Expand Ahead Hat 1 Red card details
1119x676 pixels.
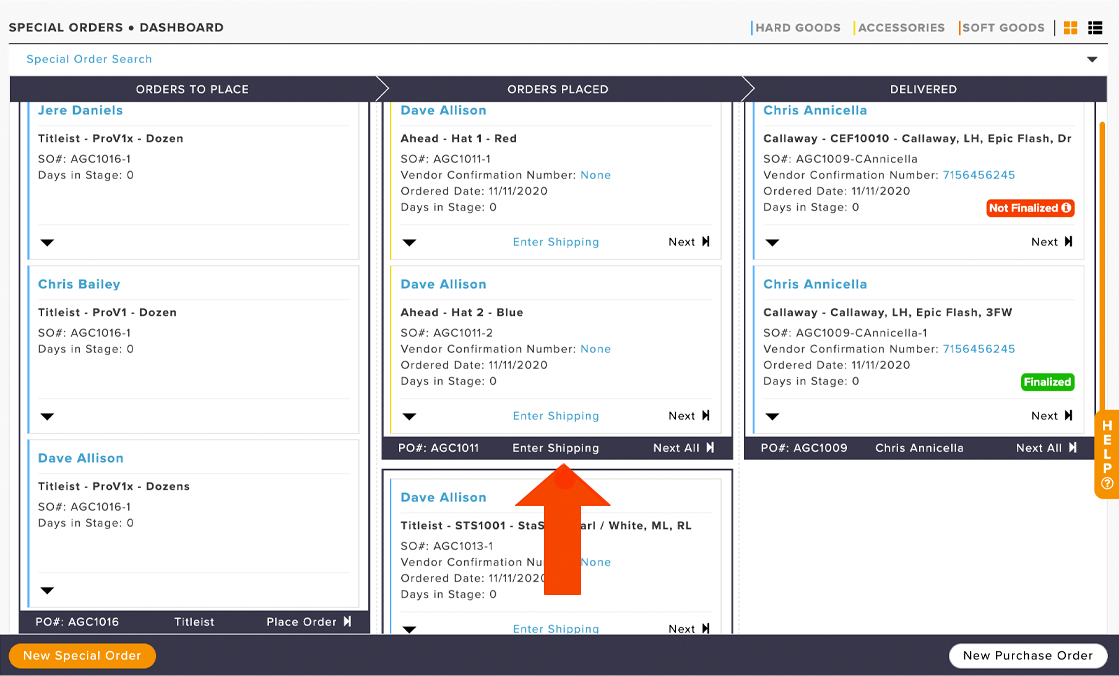tap(410, 243)
